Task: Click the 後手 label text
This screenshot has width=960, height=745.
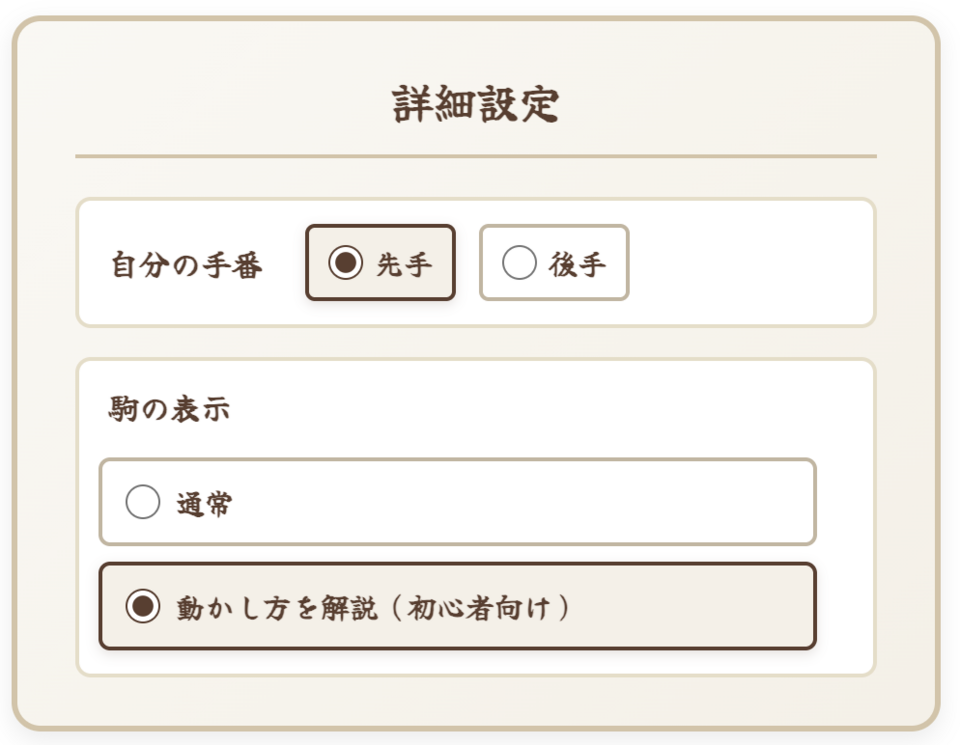Action: pos(577,264)
